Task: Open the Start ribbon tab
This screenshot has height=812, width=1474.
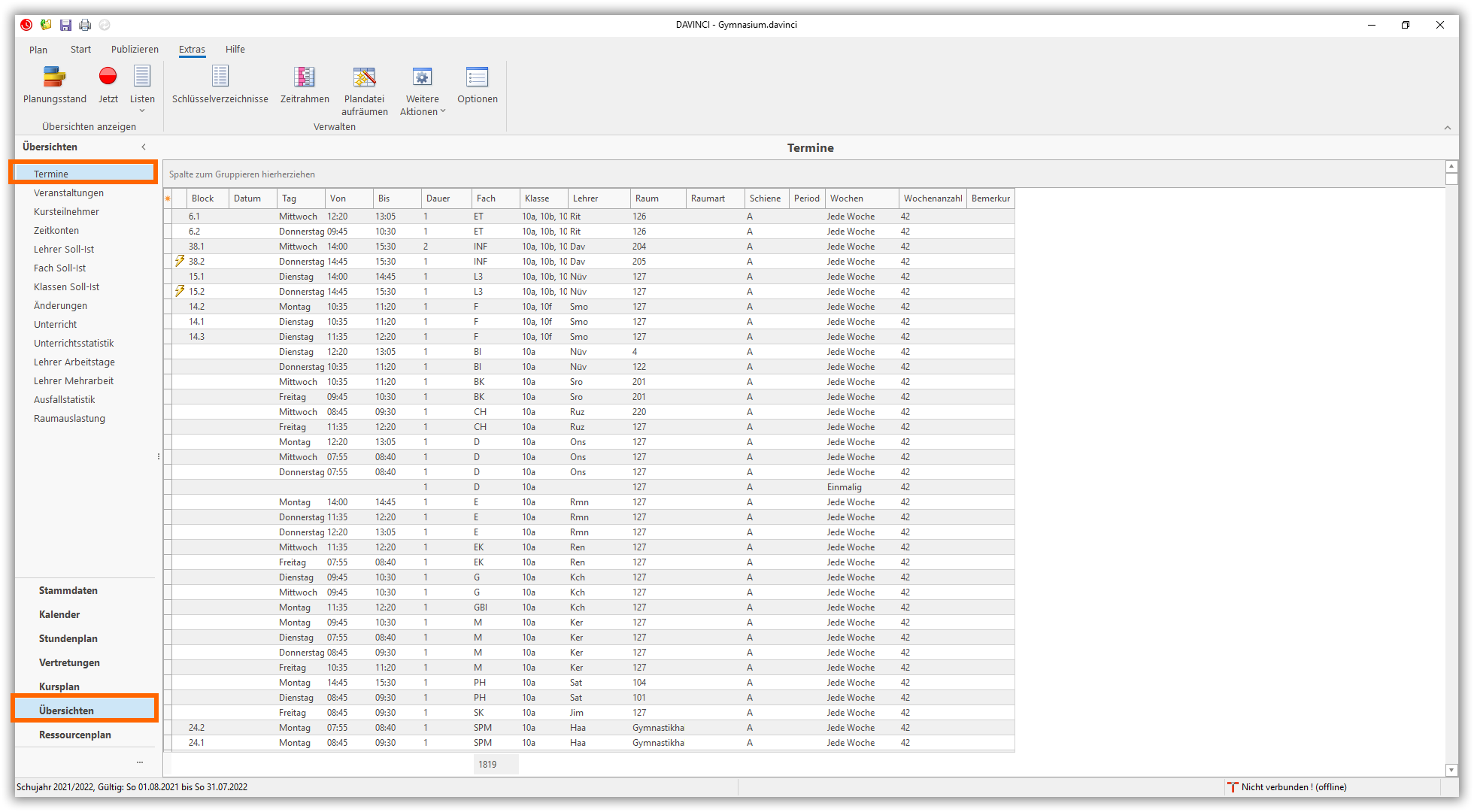Action: pos(80,50)
